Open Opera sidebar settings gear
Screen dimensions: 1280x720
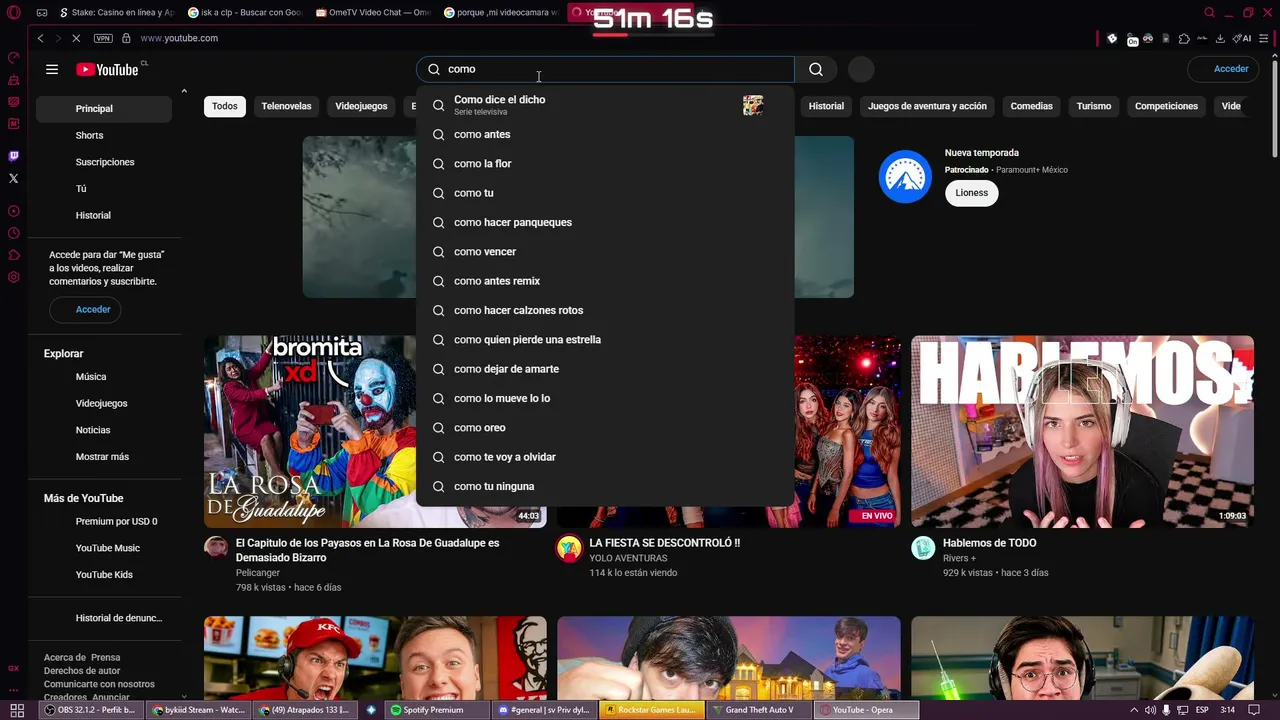pos(14,277)
